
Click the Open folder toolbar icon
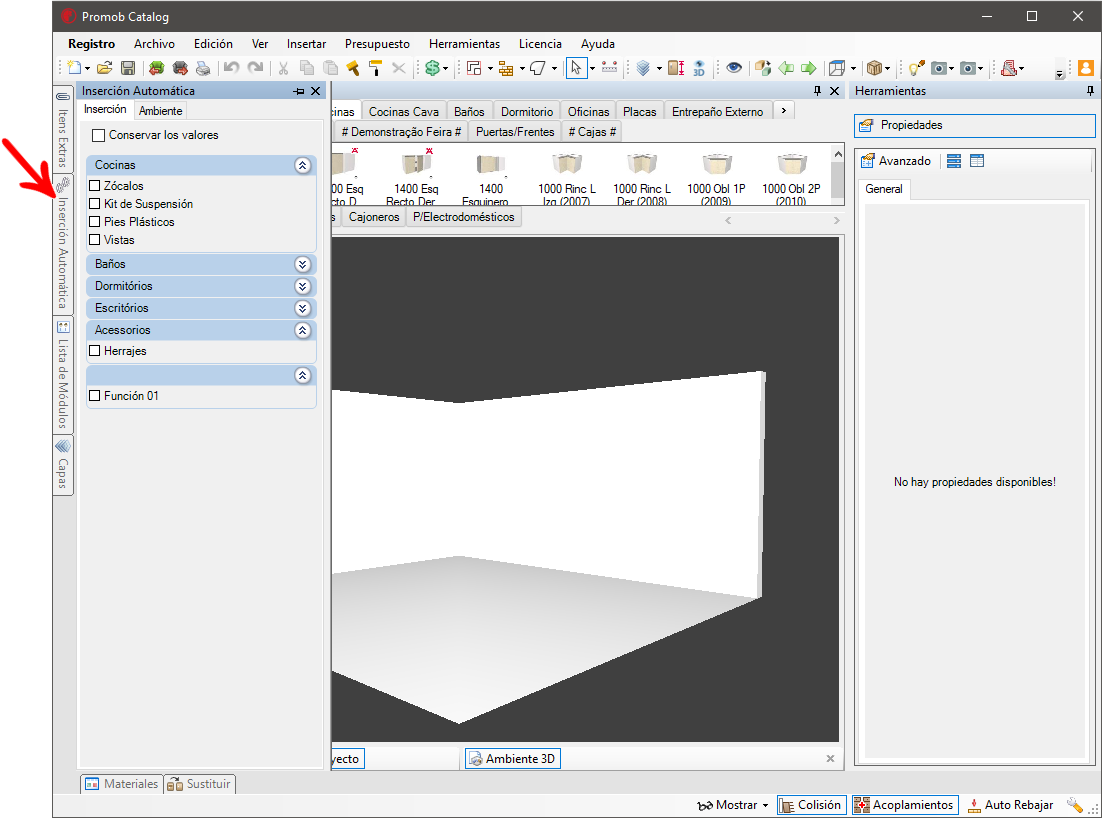tap(105, 68)
